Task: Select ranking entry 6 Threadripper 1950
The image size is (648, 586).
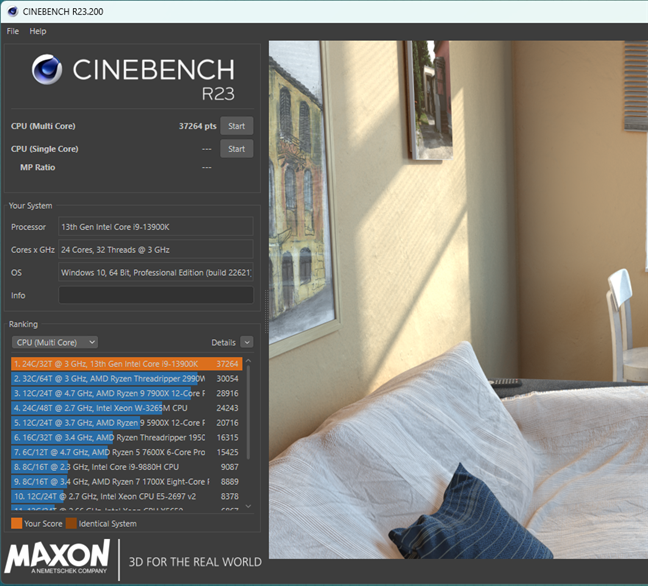Action: (126, 437)
